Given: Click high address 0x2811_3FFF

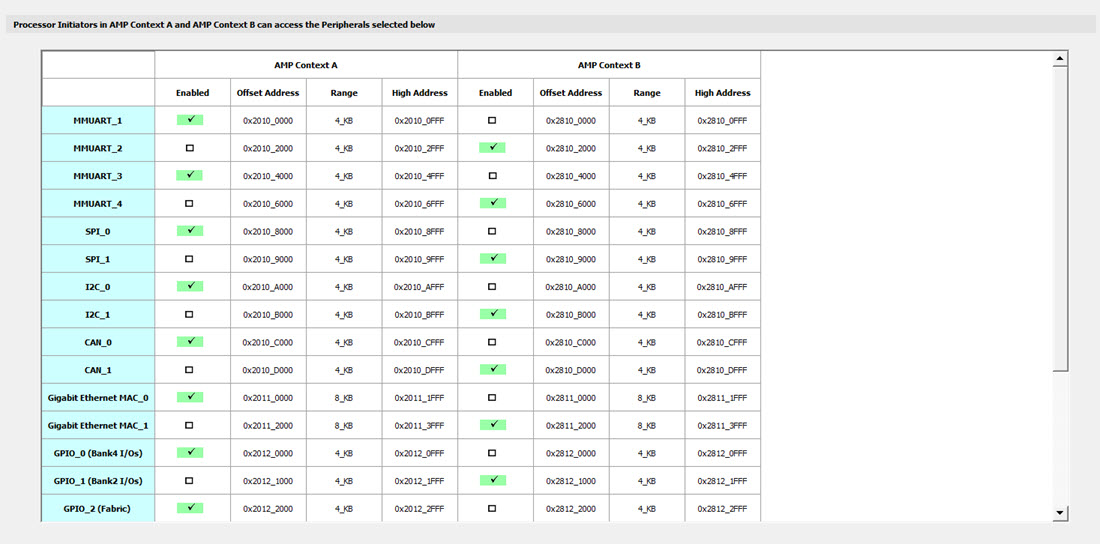Looking at the screenshot, I should tap(723, 425).
